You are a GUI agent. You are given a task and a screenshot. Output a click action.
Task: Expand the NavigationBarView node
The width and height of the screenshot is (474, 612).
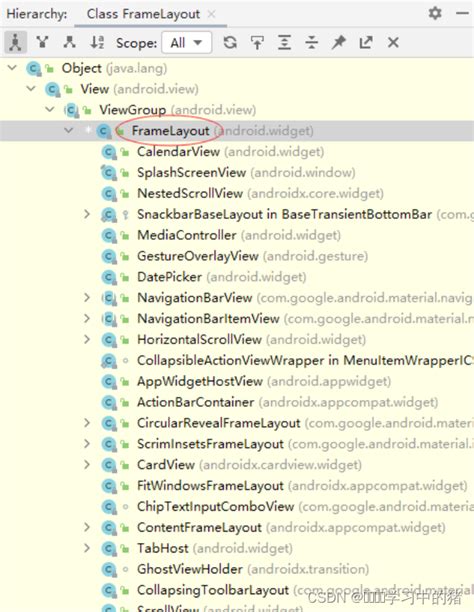[87, 298]
